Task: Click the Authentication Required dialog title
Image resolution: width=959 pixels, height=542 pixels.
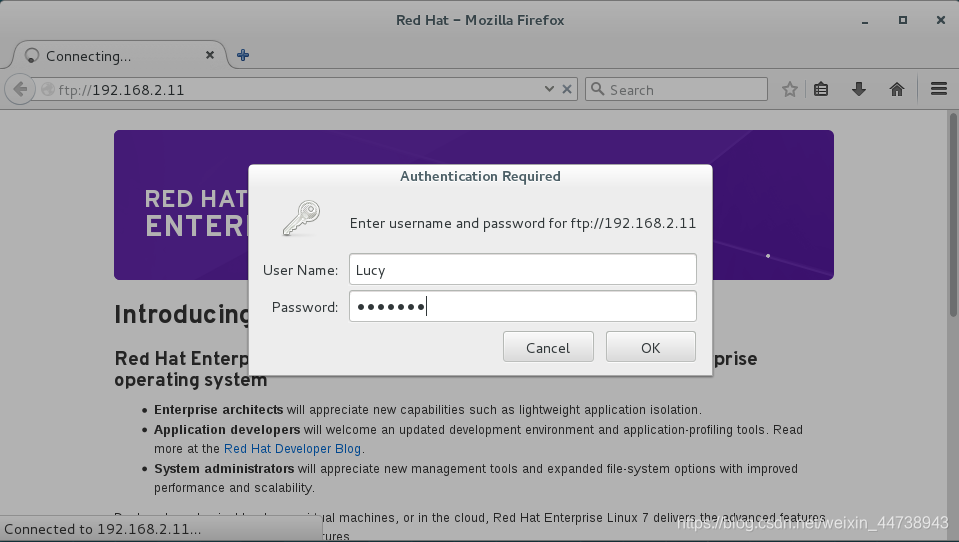Action: tap(480, 176)
